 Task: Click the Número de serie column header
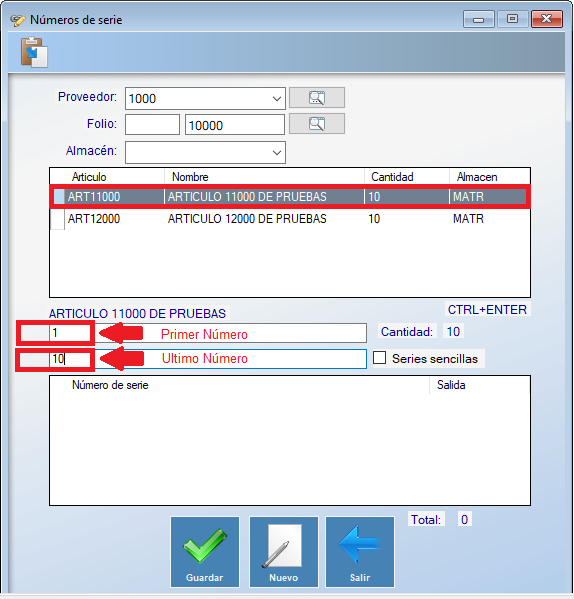[110, 385]
